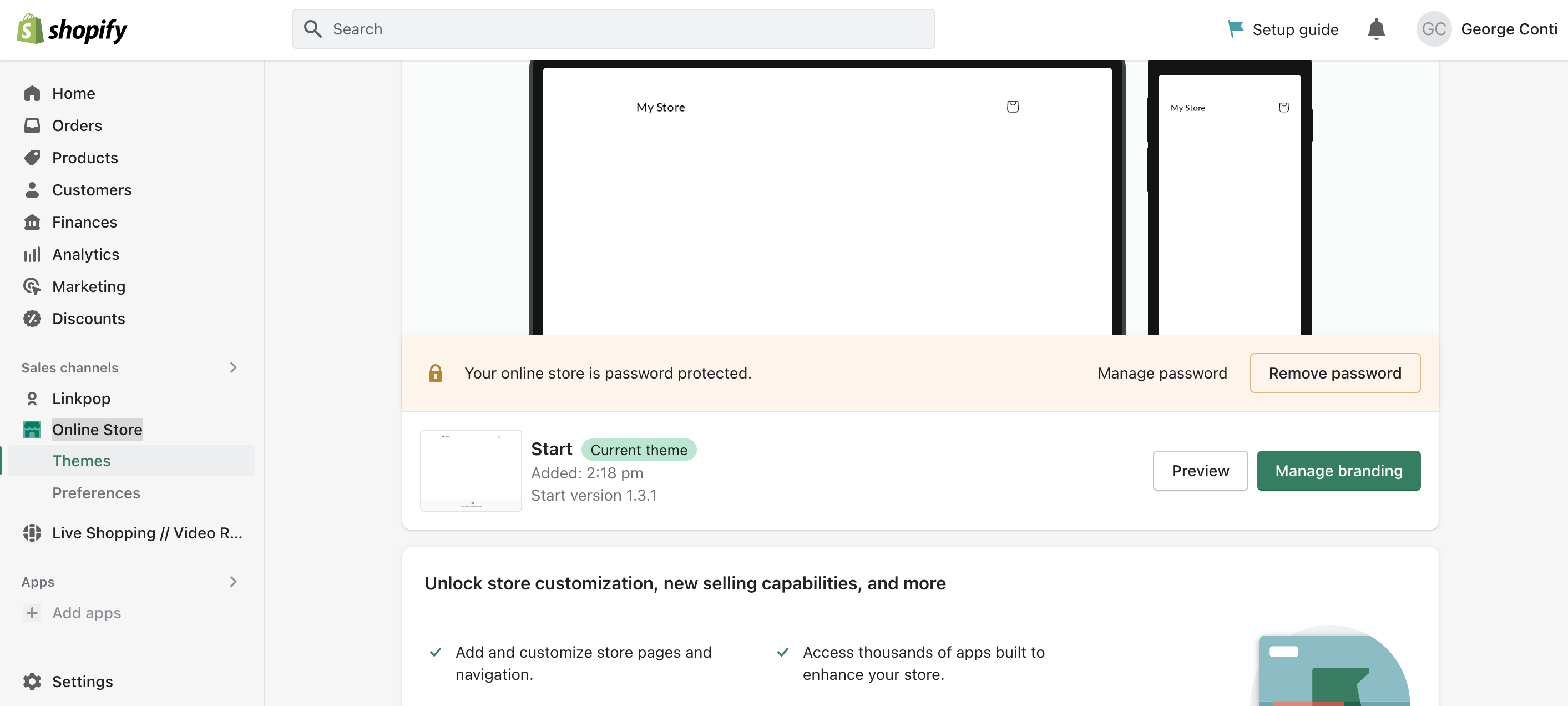
Task: Open Preferences under Online Store
Action: coord(96,493)
